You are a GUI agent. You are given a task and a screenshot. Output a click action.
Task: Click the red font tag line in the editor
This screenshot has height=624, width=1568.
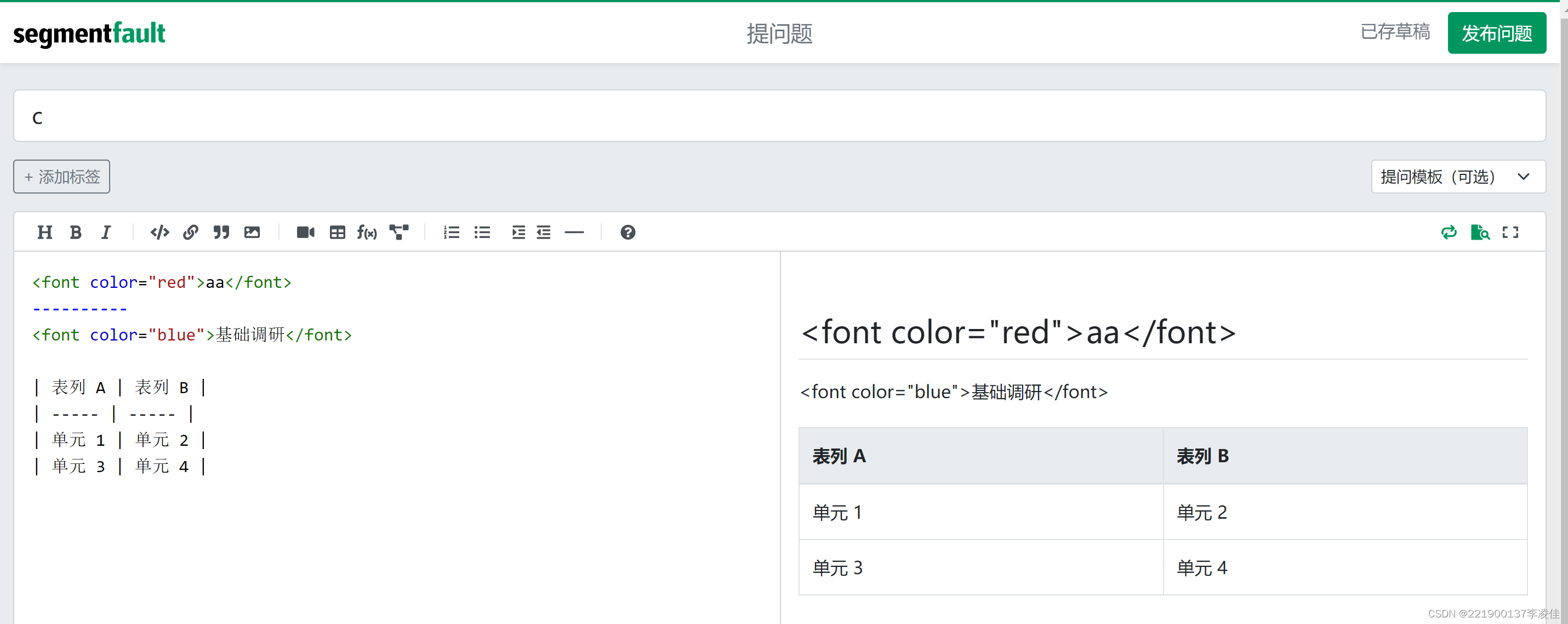click(x=162, y=282)
